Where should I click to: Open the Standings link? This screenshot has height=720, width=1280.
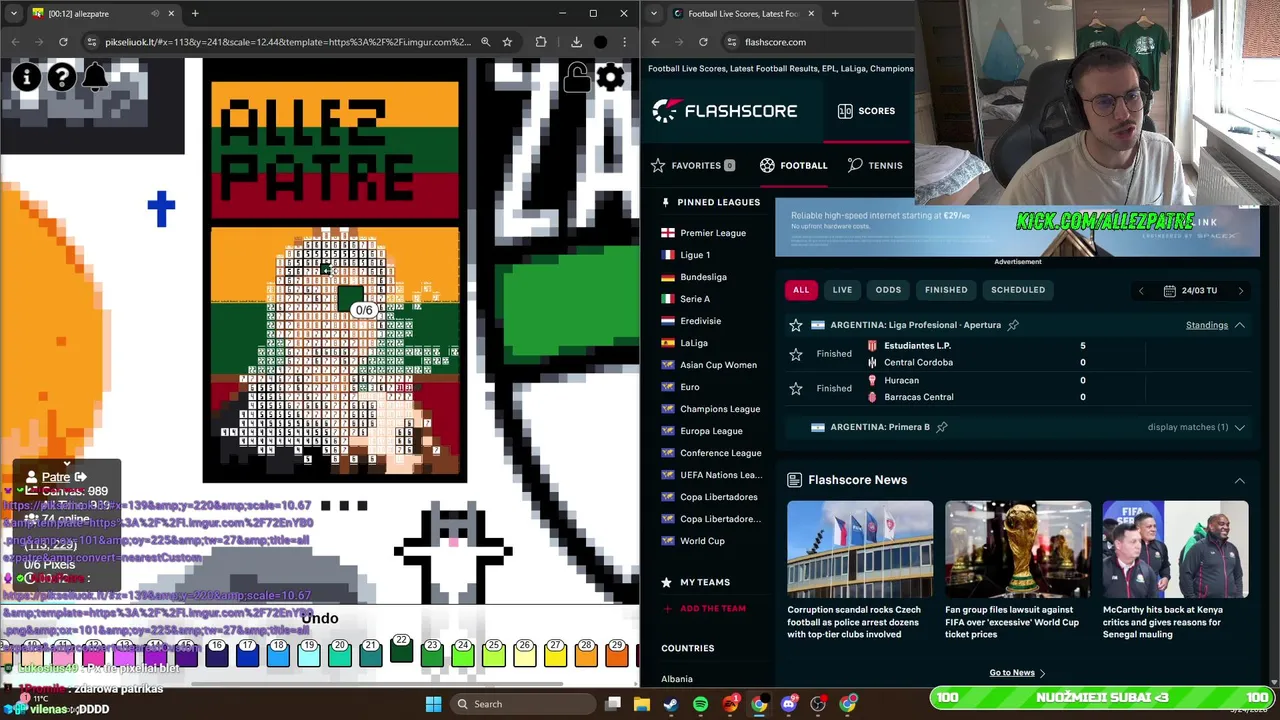click(x=1207, y=325)
